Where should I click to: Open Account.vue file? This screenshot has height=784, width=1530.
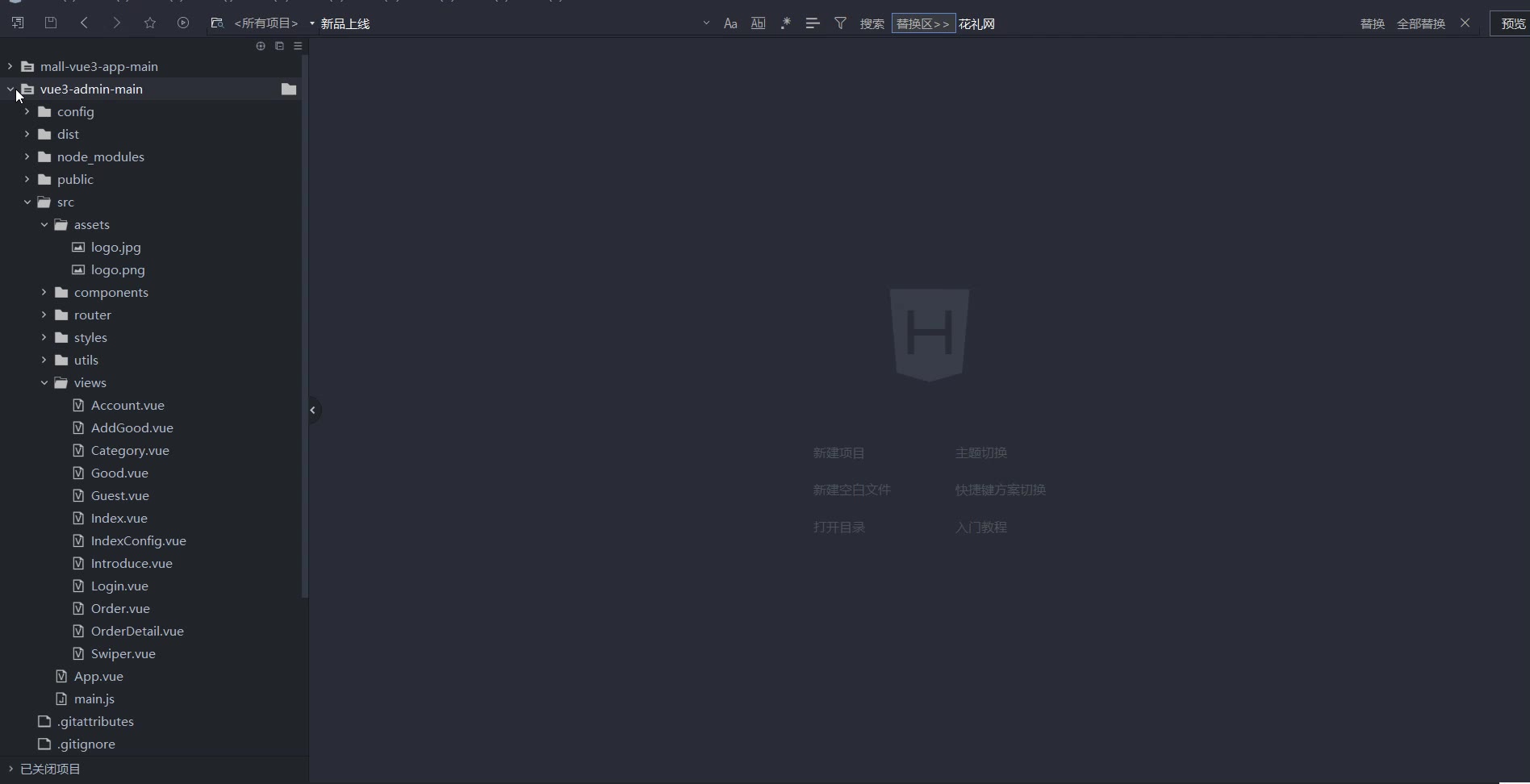[x=127, y=405]
